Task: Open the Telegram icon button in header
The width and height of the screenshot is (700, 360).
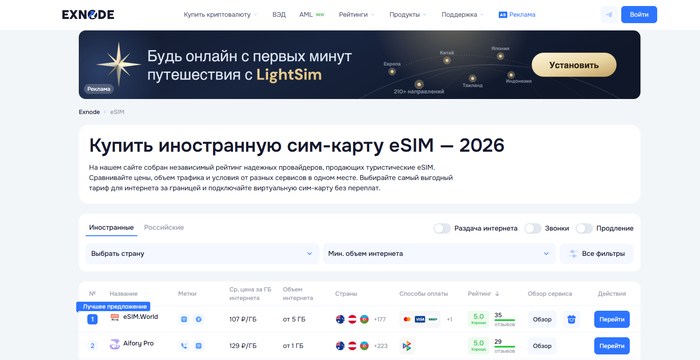Action: (609, 15)
